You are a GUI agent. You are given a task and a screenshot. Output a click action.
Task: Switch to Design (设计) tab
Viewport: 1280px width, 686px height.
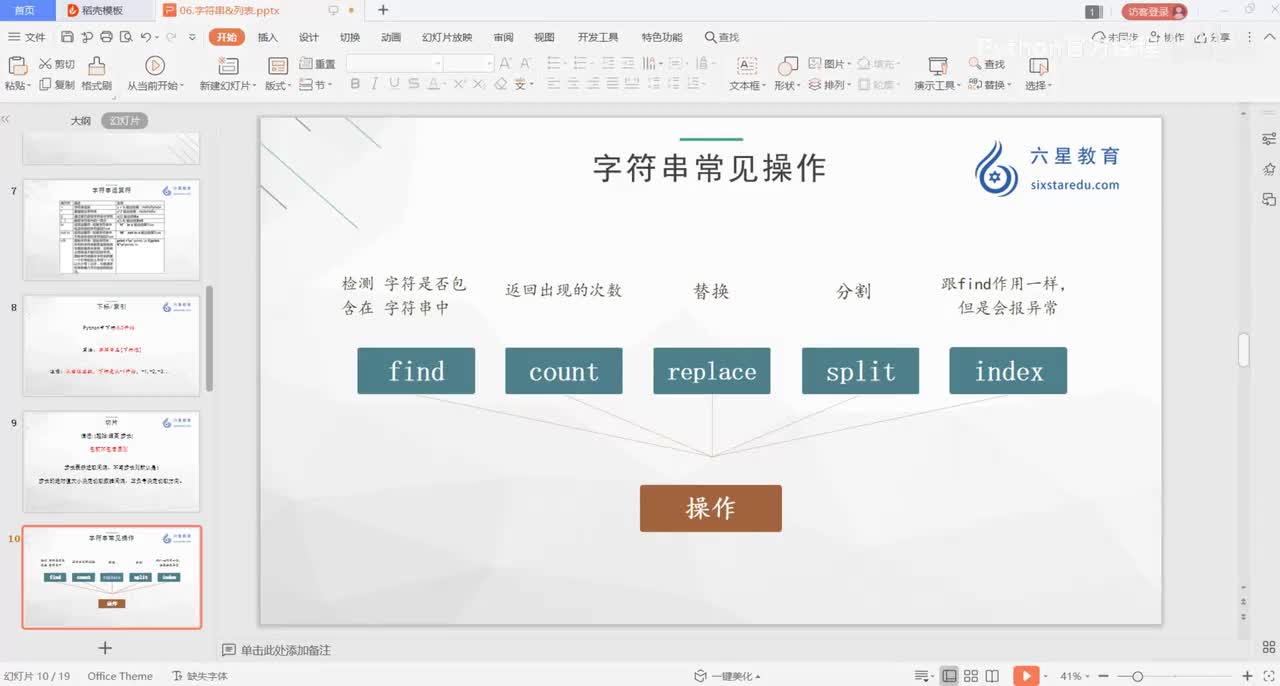309,37
